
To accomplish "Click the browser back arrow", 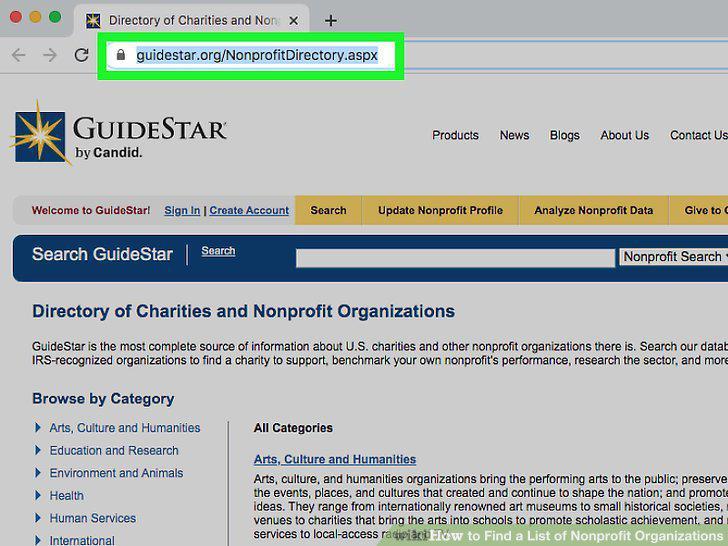I will (19, 55).
